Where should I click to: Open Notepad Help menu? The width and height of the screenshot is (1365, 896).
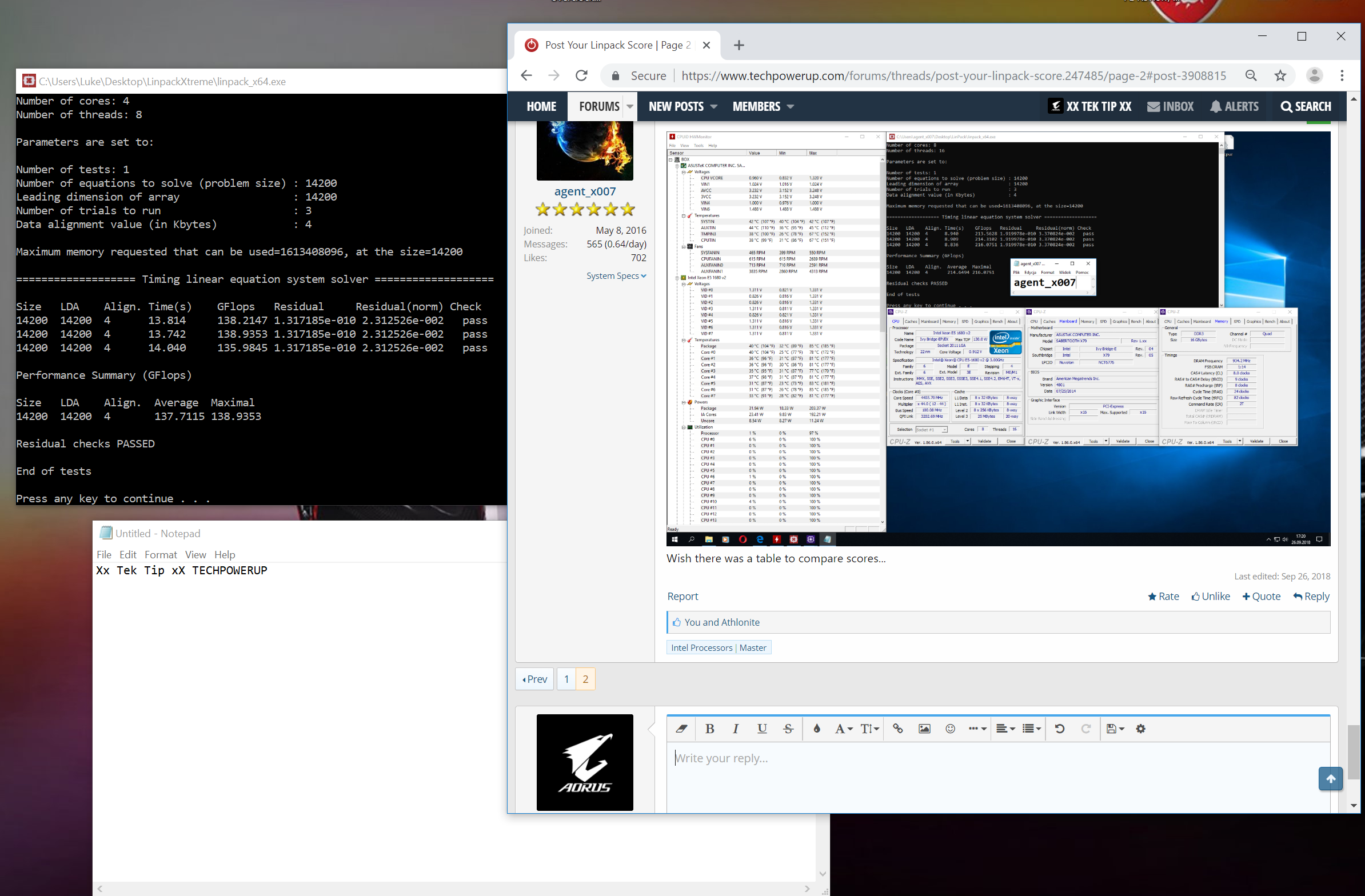click(225, 554)
